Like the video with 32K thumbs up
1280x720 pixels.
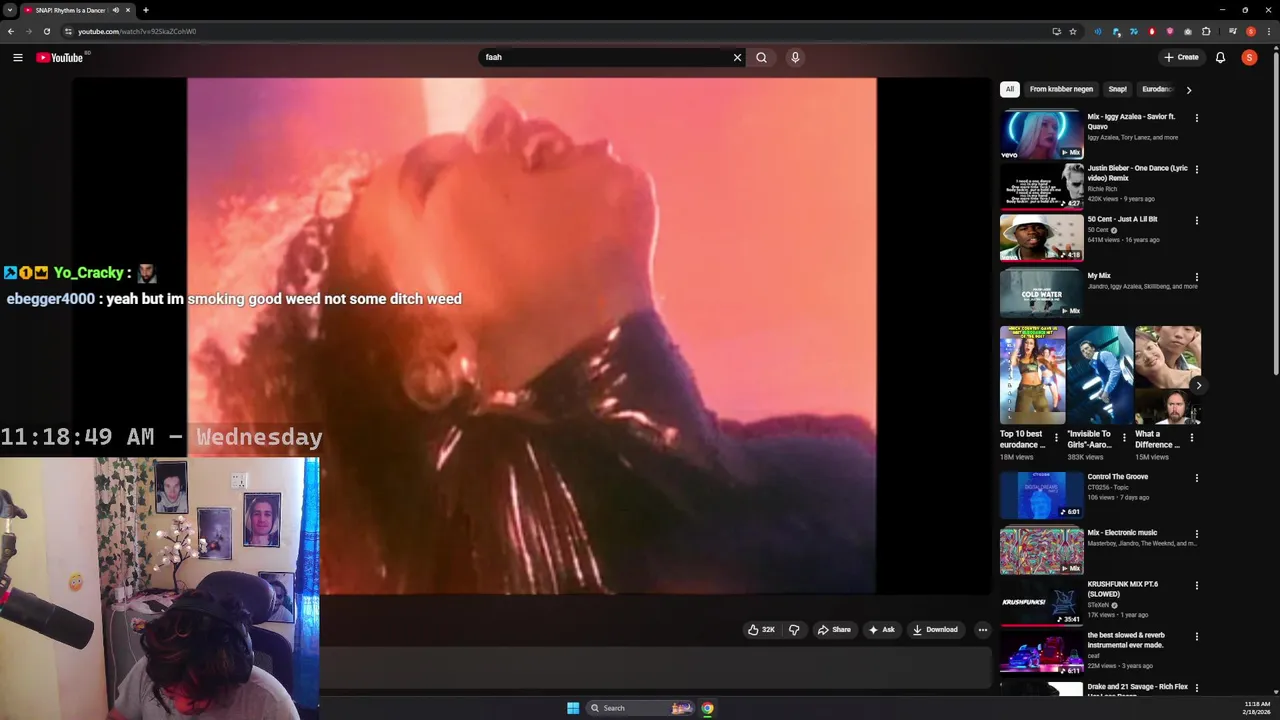pyautogui.click(x=762, y=630)
